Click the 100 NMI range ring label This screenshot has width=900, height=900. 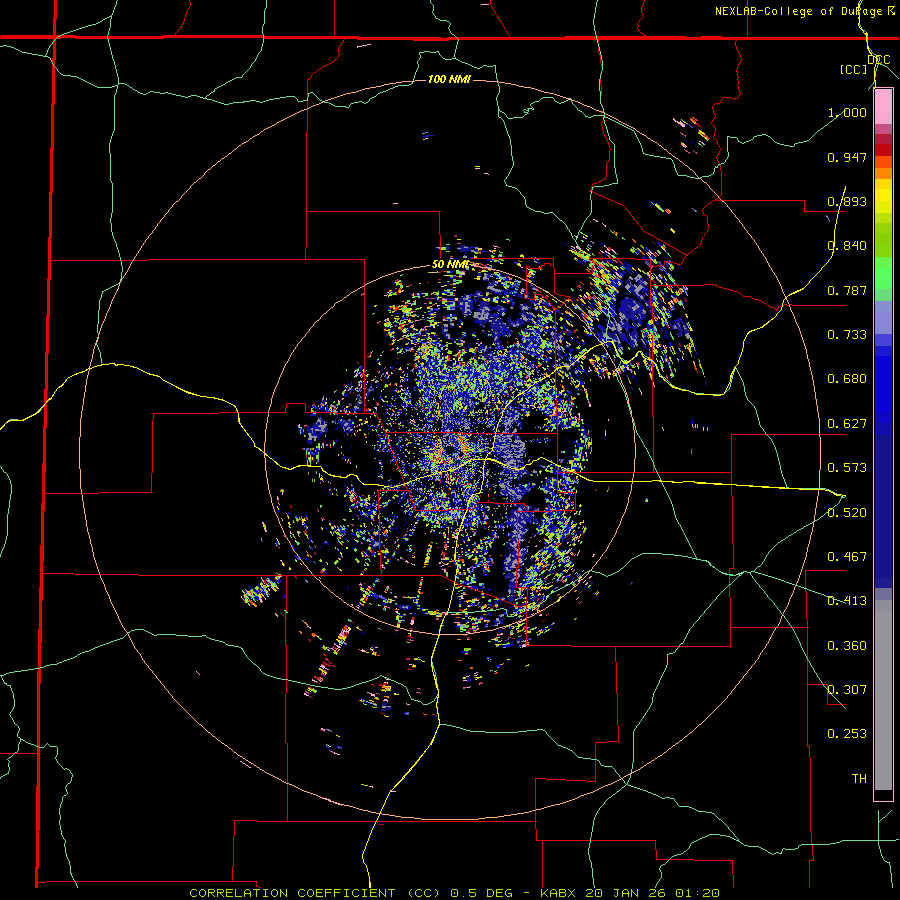(x=449, y=79)
